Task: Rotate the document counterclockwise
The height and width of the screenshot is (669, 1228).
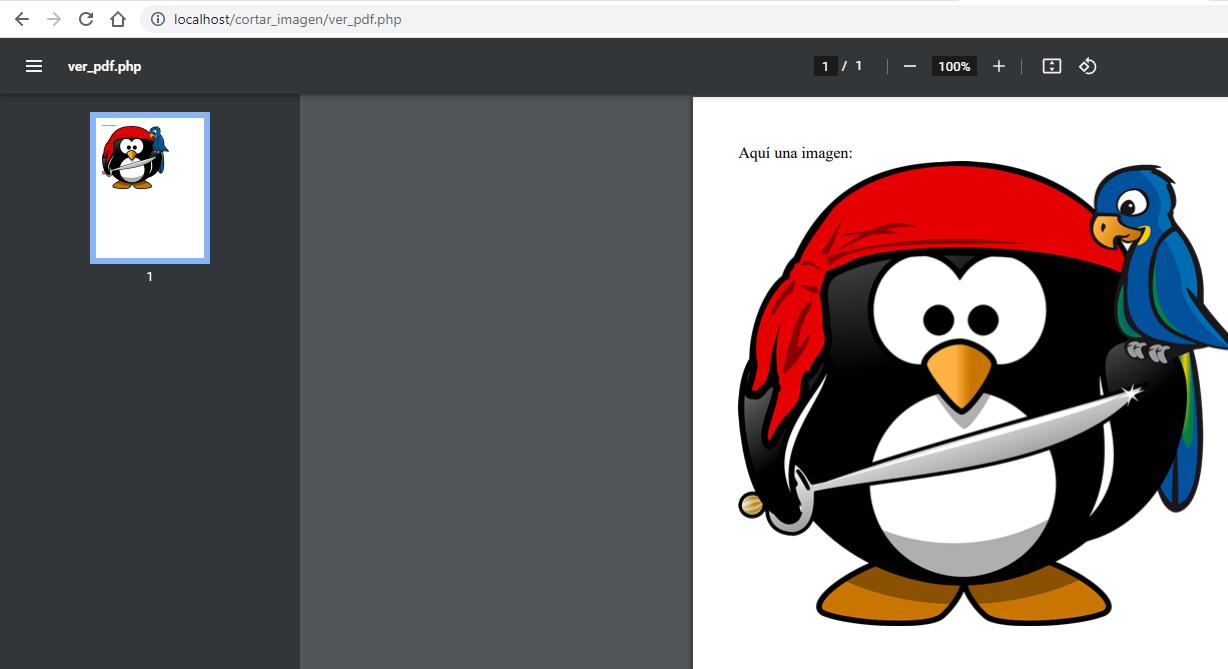Action: [x=1088, y=66]
